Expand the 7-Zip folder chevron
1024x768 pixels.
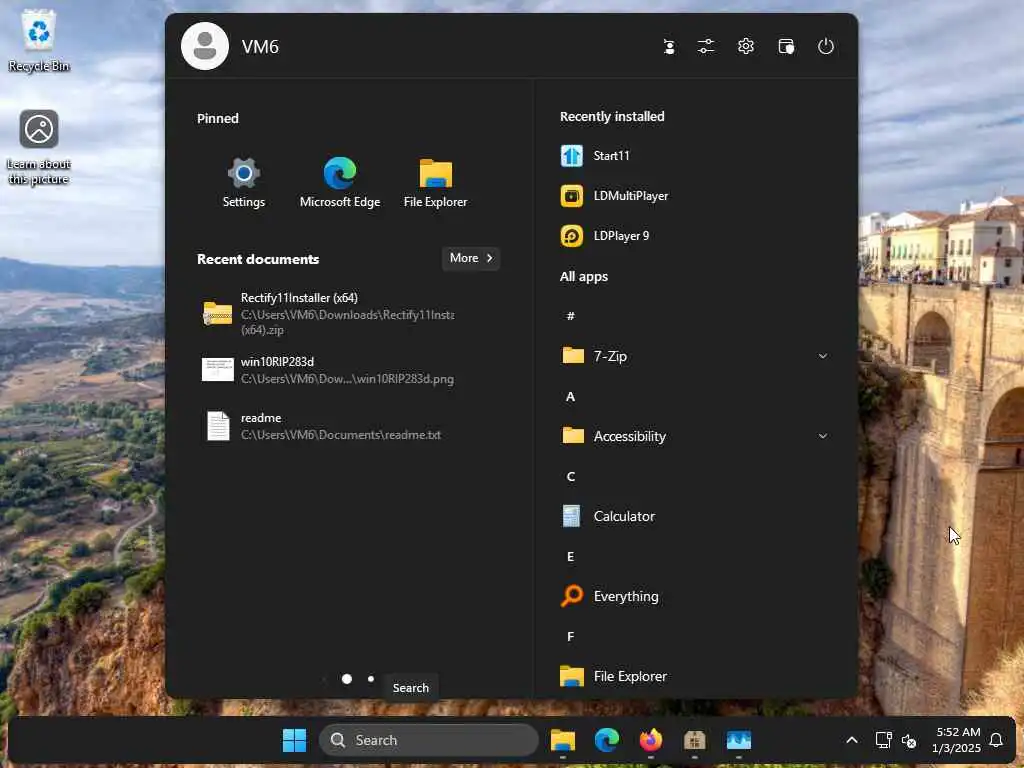click(x=823, y=356)
